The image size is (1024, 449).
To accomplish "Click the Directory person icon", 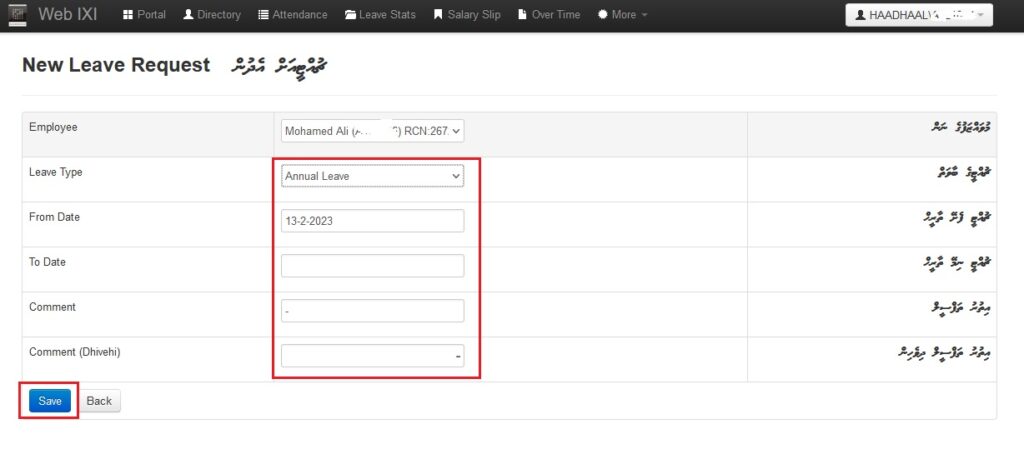I will (x=188, y=15).
